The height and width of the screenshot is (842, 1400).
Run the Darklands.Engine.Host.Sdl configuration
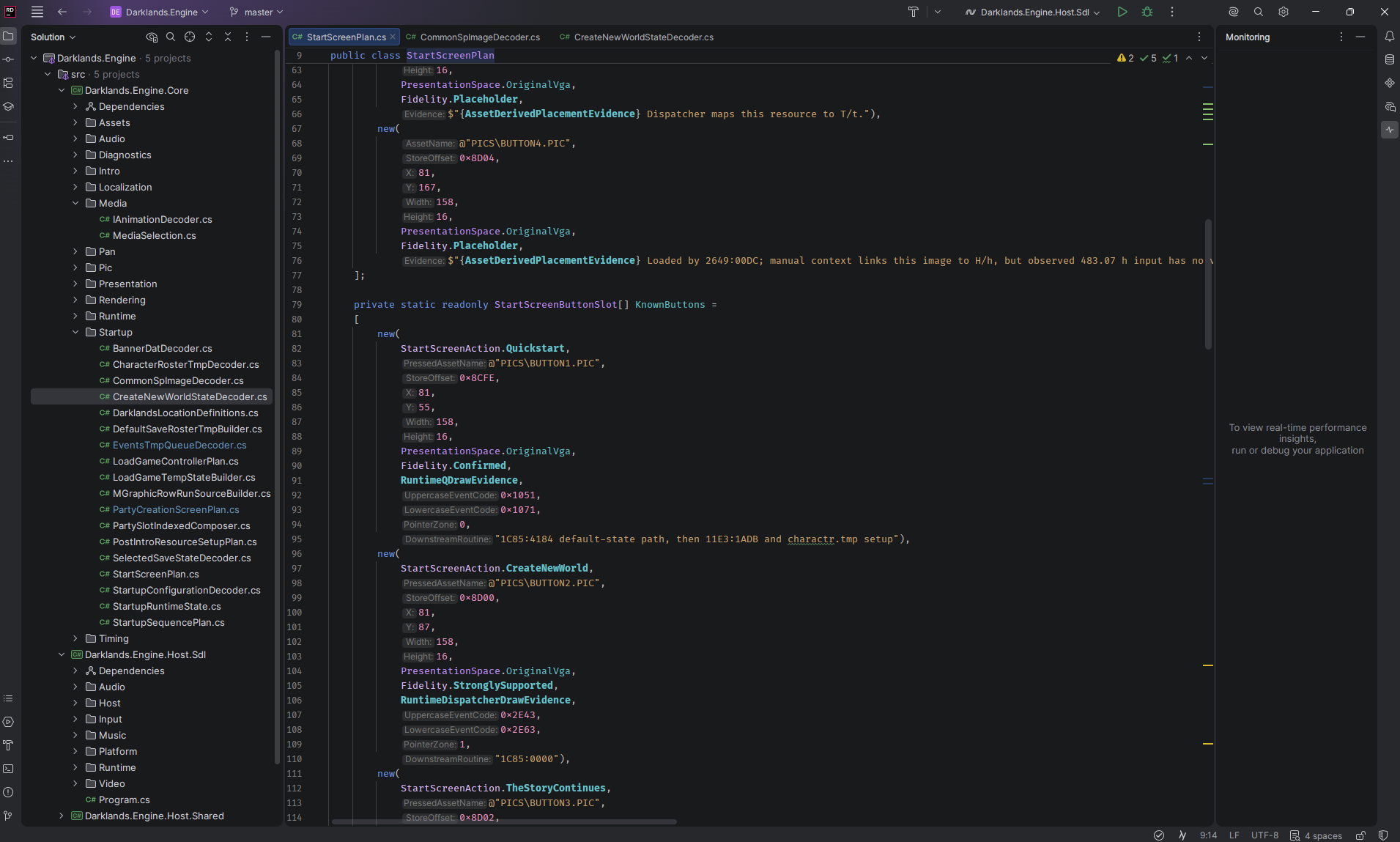pyautogui.click(x=1122, y=12)
